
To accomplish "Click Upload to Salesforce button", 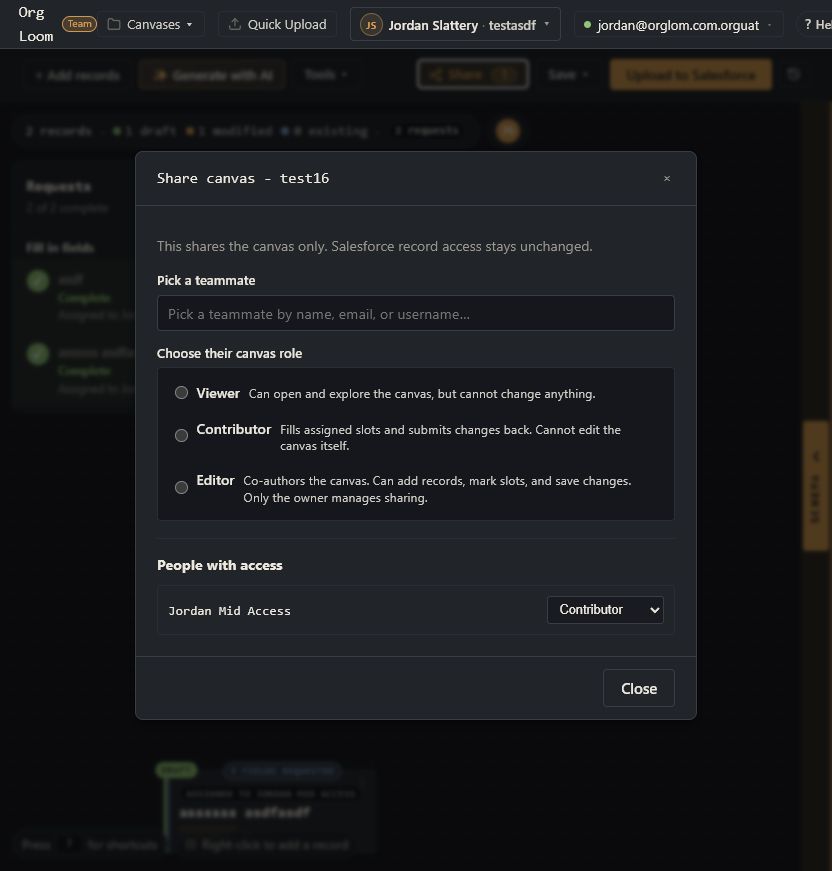I will coord(690,75).
